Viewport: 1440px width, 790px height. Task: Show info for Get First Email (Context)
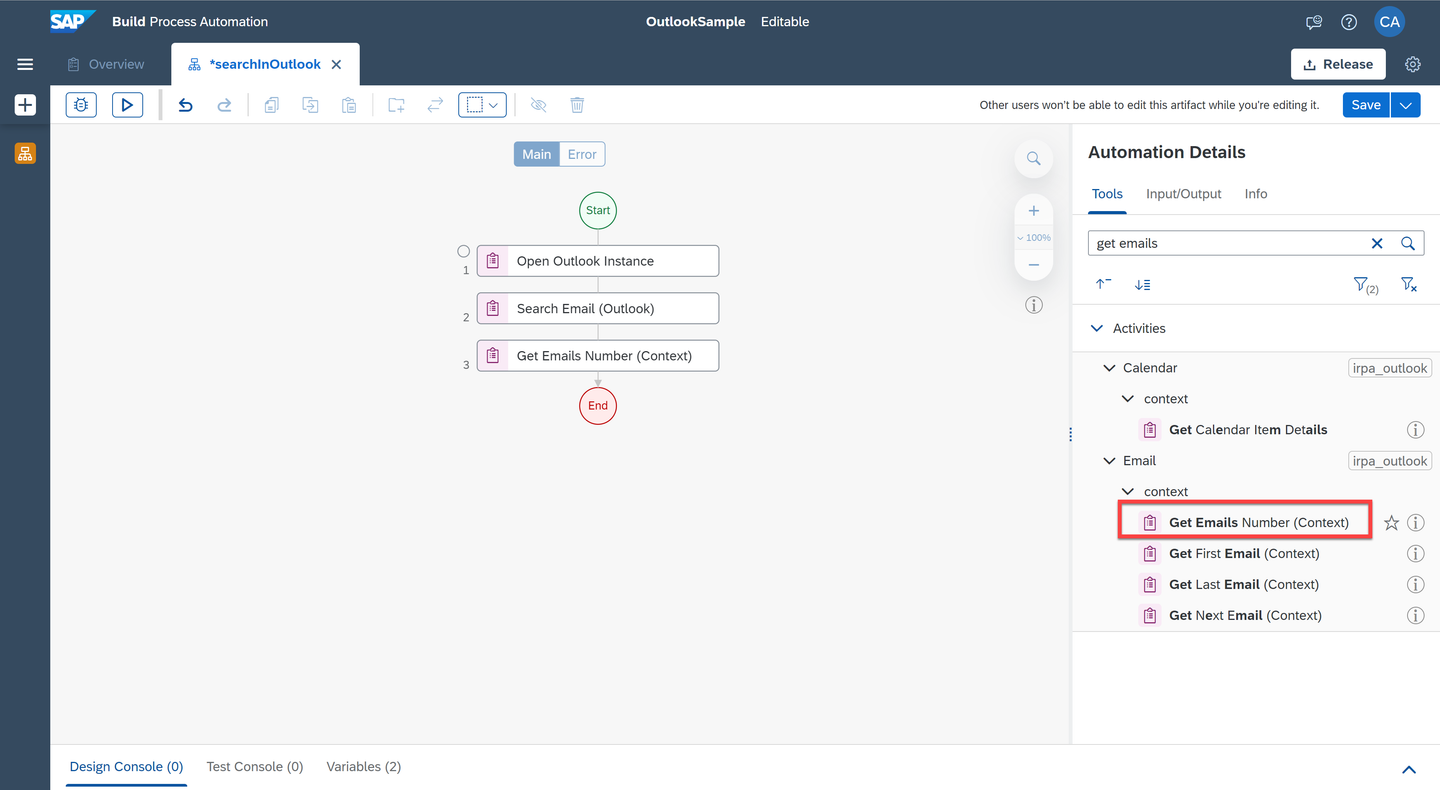click(1416, 554)
